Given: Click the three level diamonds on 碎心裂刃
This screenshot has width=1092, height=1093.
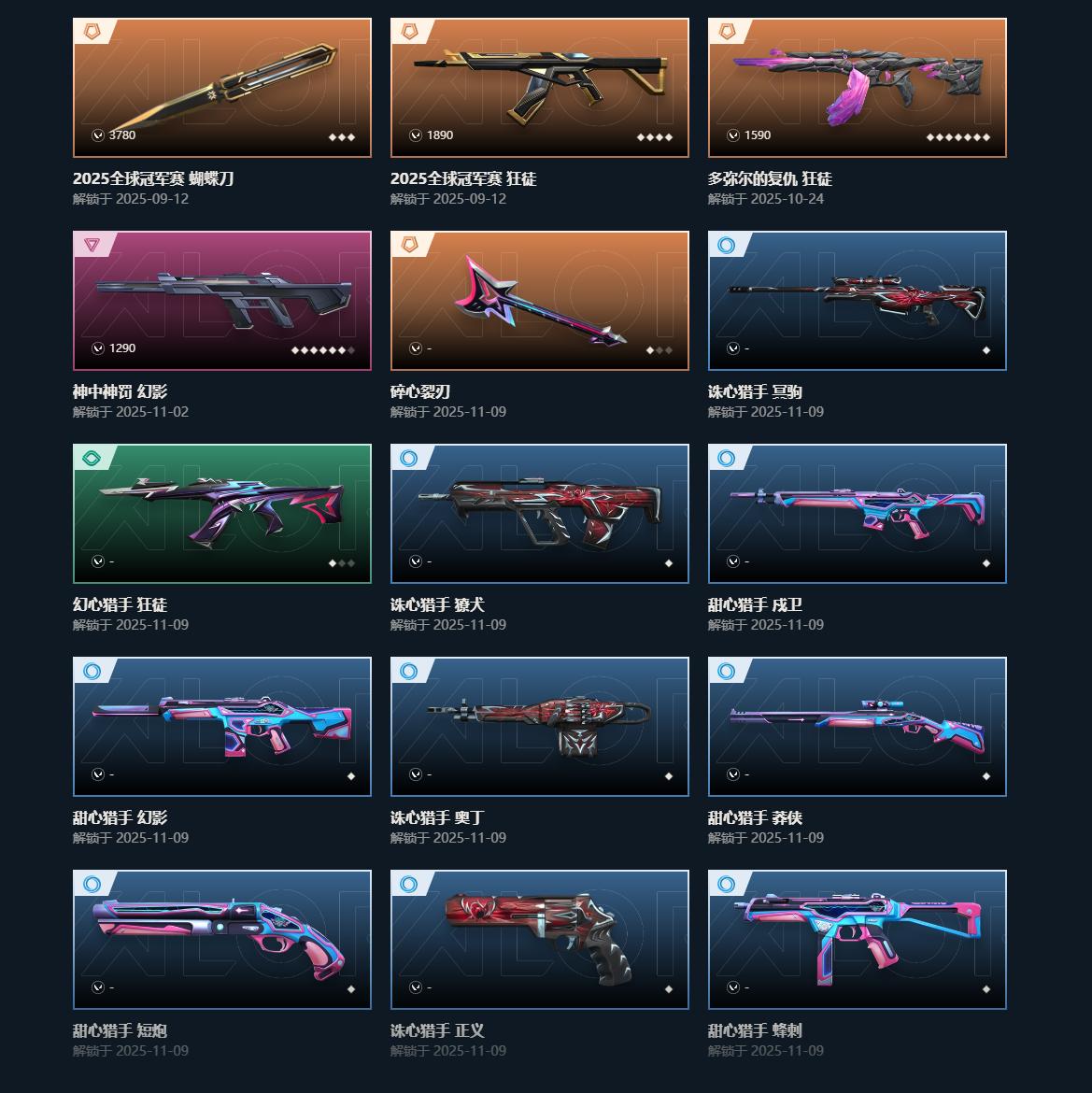Looking at the screenshot, I should (x=659, y=350).
